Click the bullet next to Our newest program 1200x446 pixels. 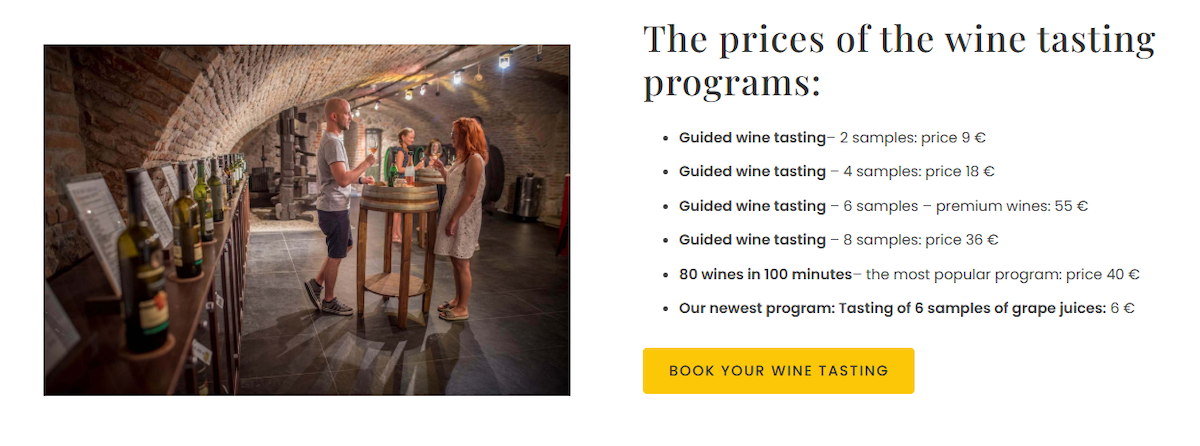point(666,308)
